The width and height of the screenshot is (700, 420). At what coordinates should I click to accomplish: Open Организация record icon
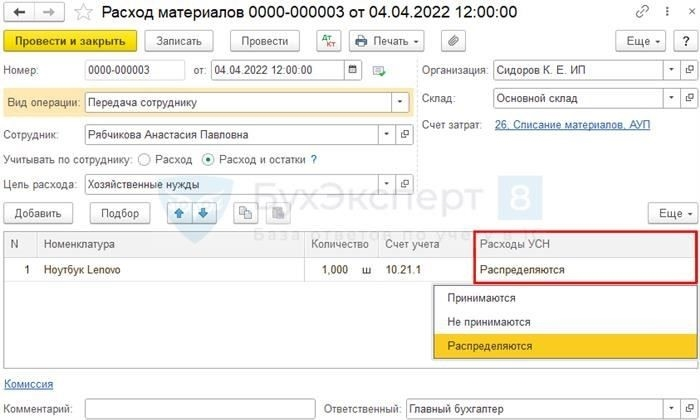coord(690,70)
